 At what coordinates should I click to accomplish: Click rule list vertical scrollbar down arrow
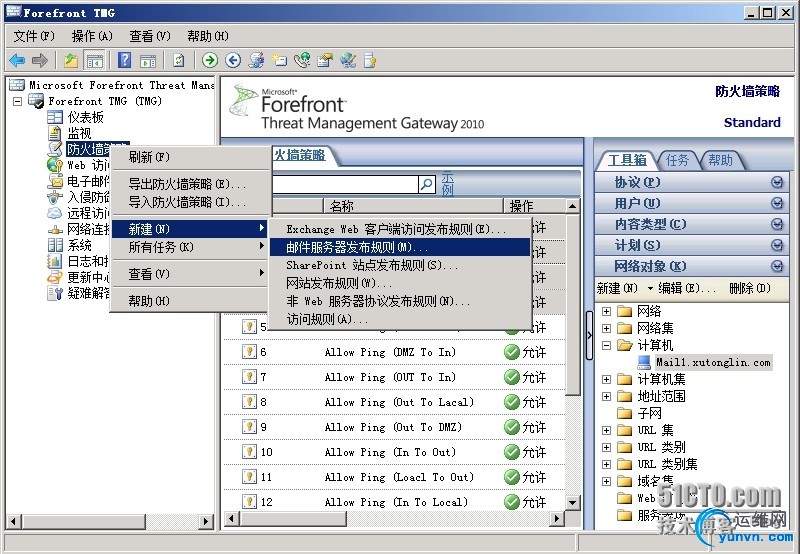[572, 502]
